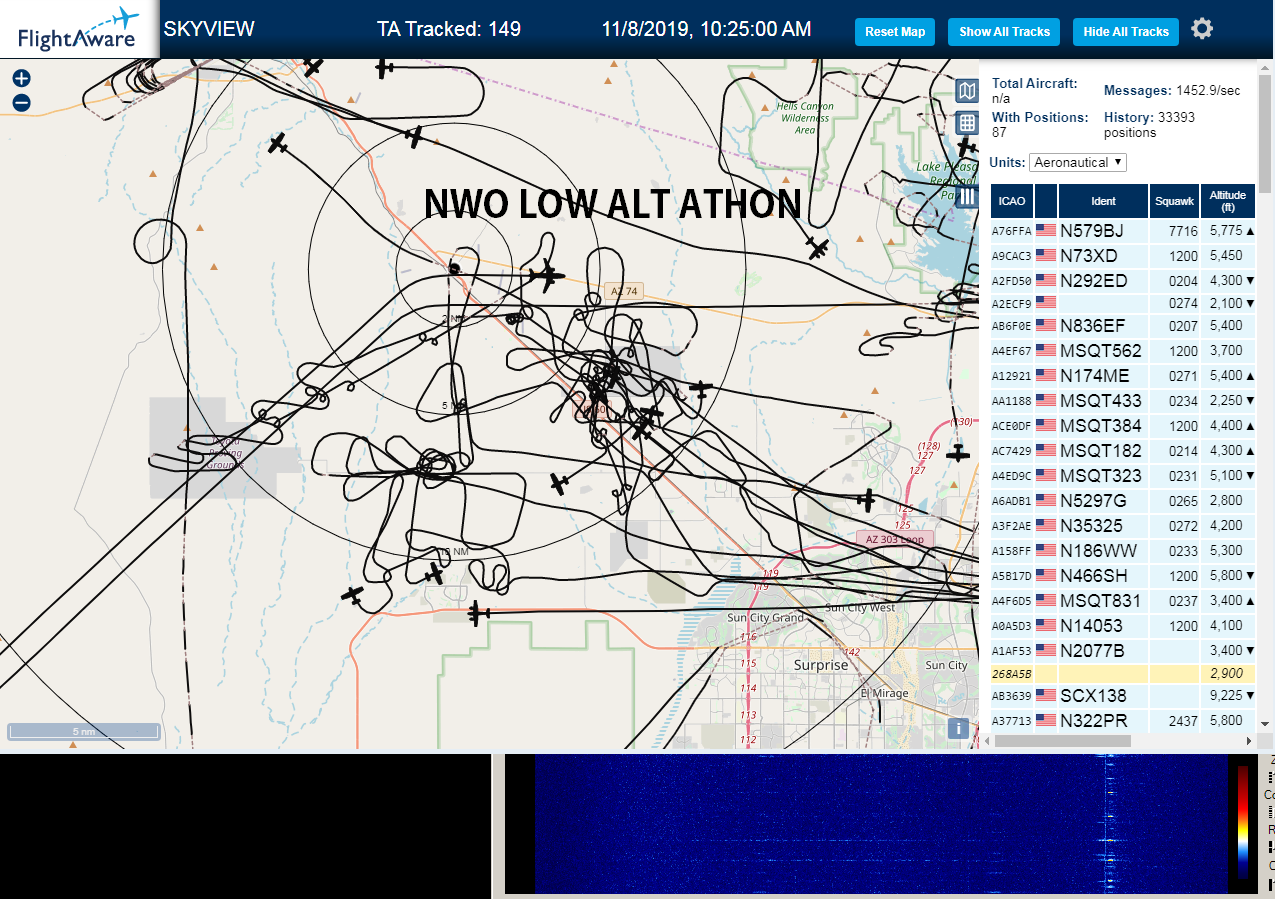The width and height of the screenshot is (1275, 899).
Task: Click Hide All Tracks button
Action: [1126, 32]
